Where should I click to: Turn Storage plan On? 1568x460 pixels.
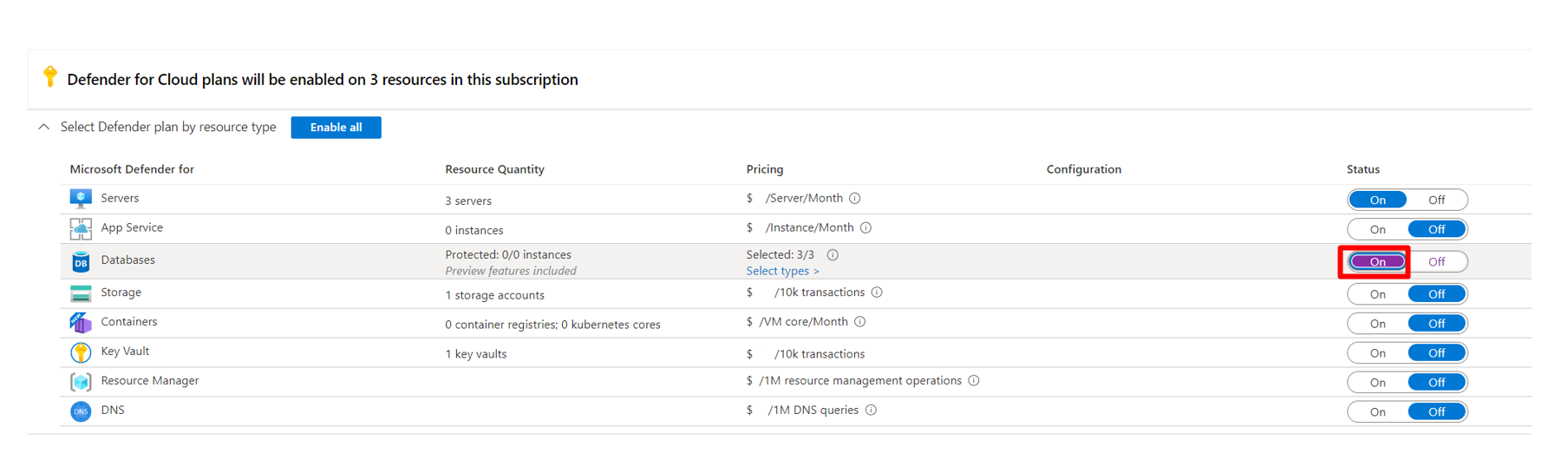point(1377,294)
